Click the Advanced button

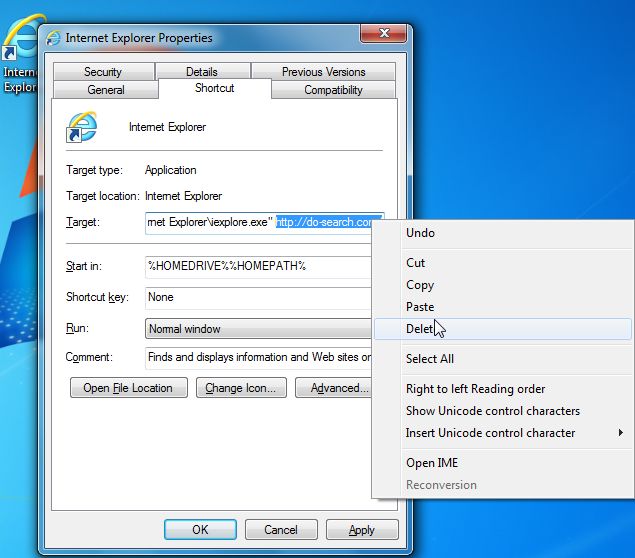click(x=334, y=388)
